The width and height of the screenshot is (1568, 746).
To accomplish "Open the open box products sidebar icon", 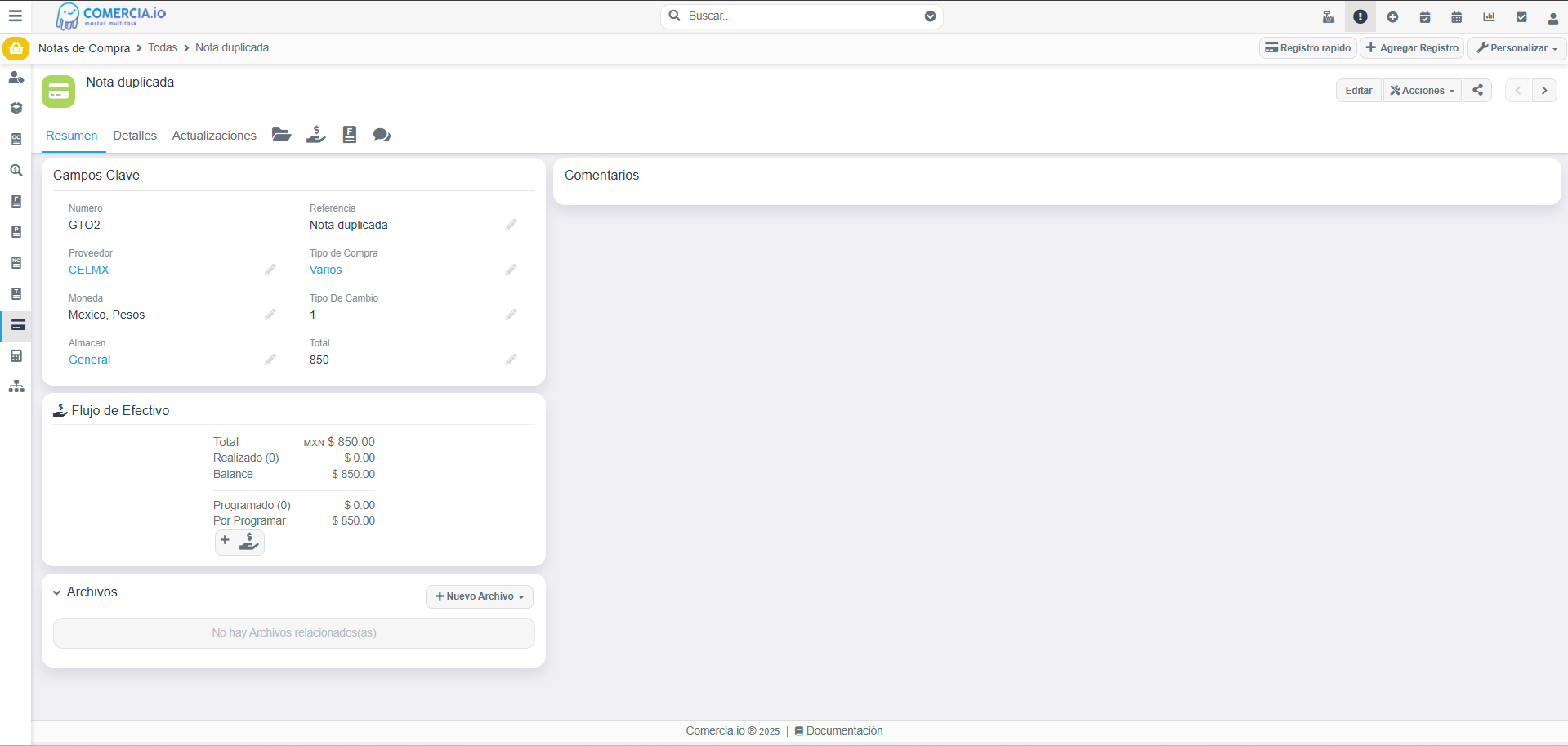I will [16, 109].
